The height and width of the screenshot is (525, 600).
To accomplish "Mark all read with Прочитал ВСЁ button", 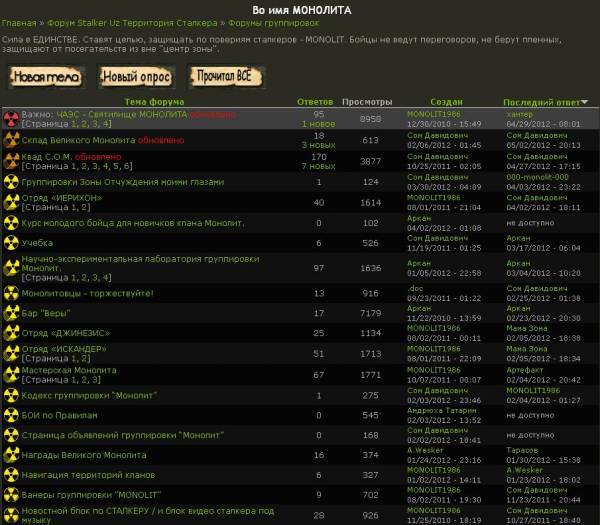I will [226, 76].
